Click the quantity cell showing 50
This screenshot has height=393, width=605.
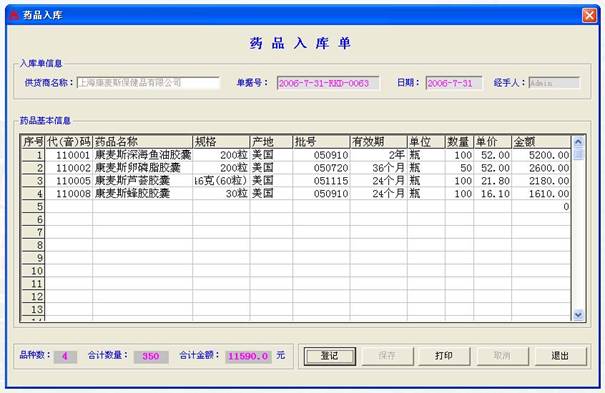(x=459, y=168)
